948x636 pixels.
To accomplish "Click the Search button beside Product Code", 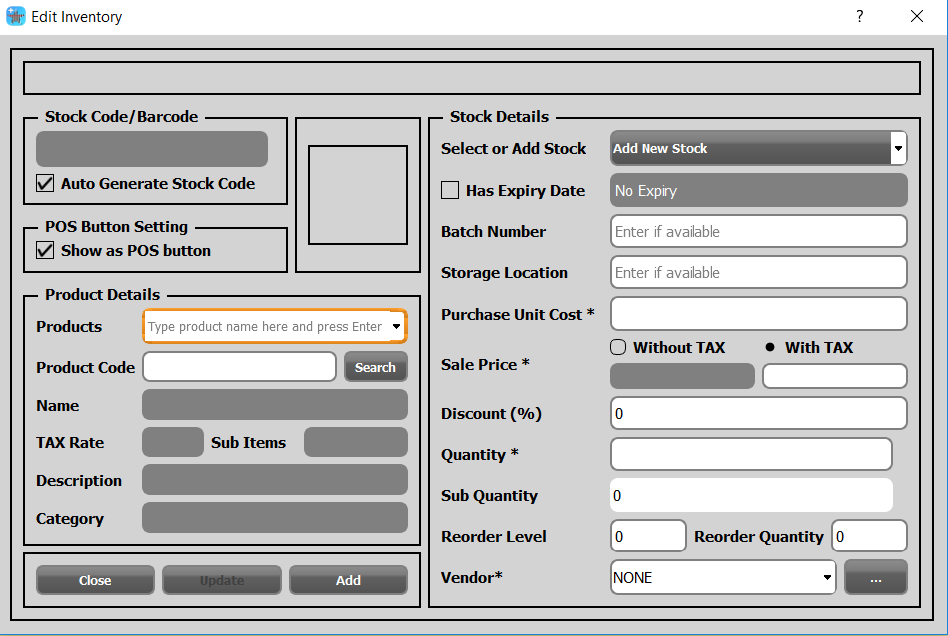I will [375, 367].
